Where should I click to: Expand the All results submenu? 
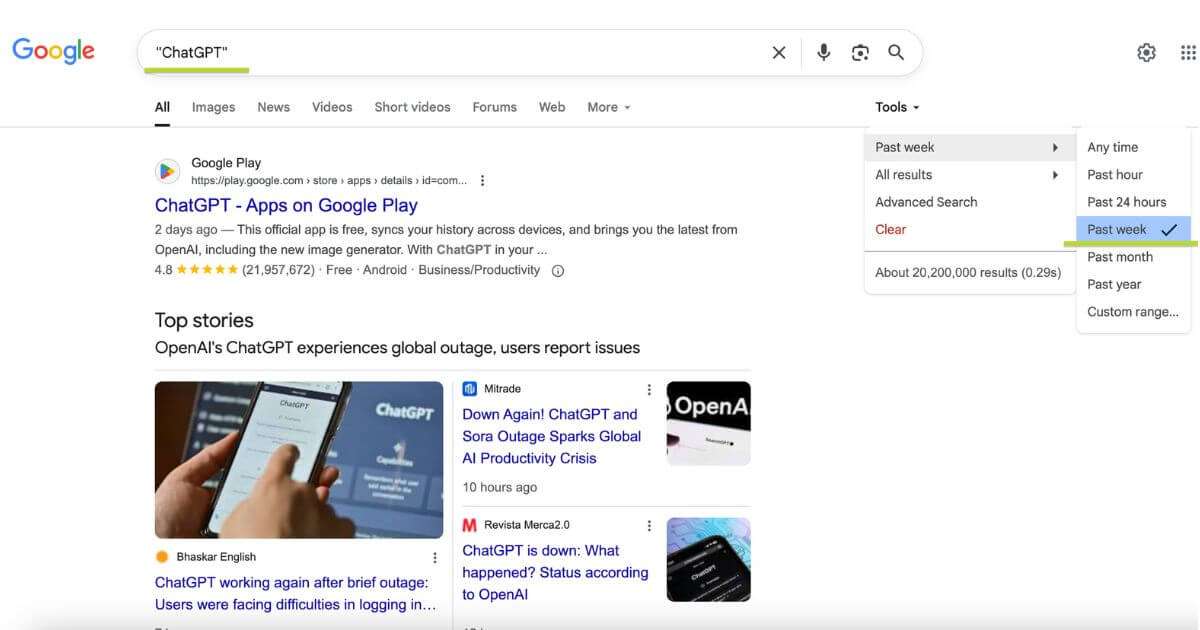pos(965,175)
